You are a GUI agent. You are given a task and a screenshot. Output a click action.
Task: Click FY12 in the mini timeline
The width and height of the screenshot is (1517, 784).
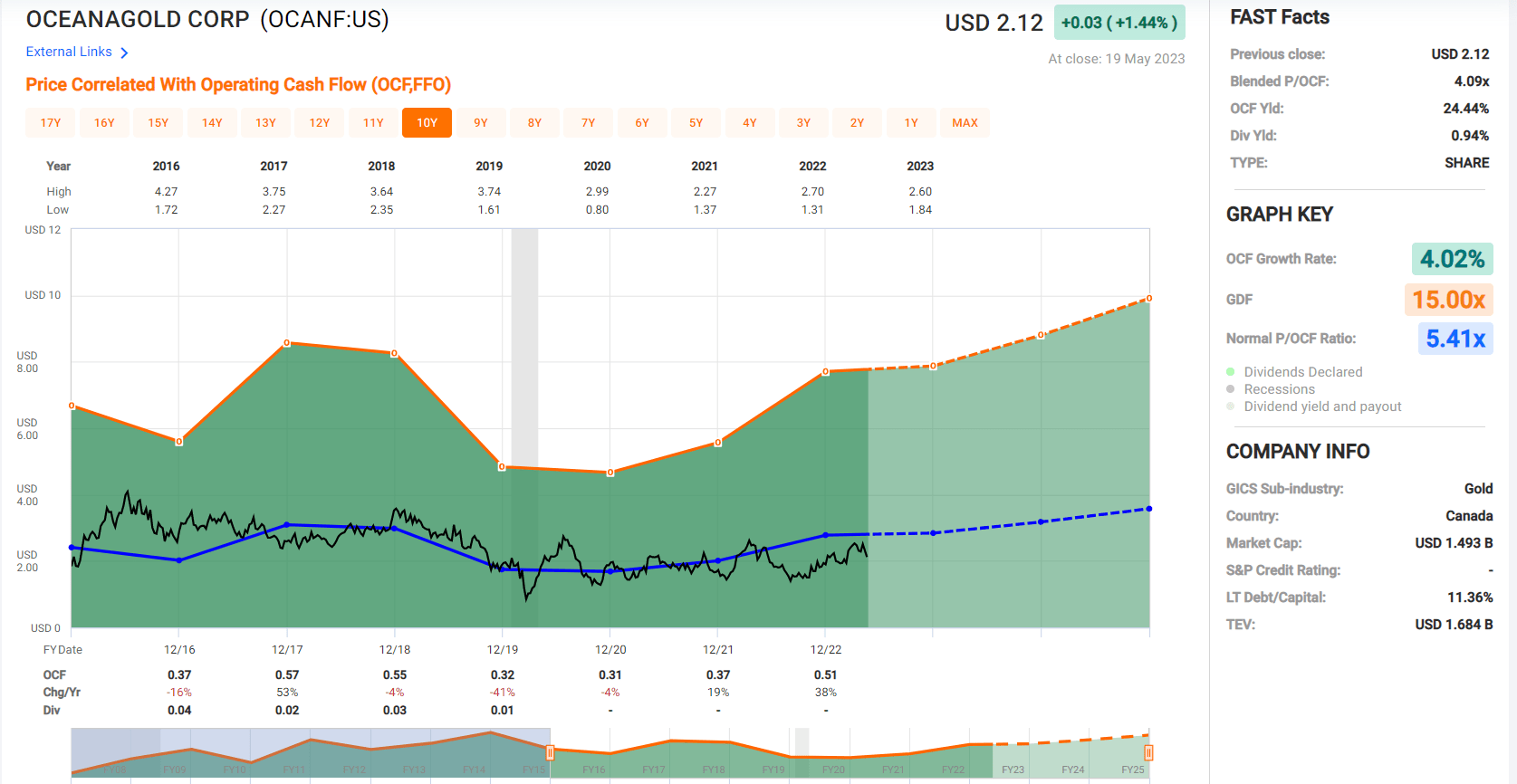point(354,770)
